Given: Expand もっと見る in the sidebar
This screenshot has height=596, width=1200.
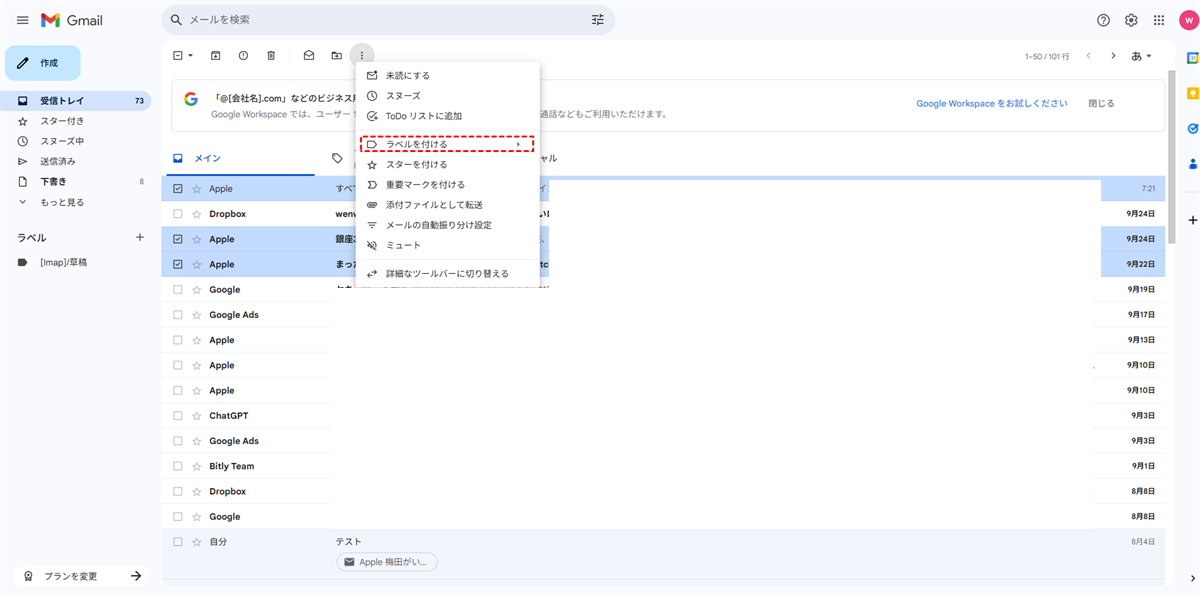Looking at the screenshot, I should 62,202.
